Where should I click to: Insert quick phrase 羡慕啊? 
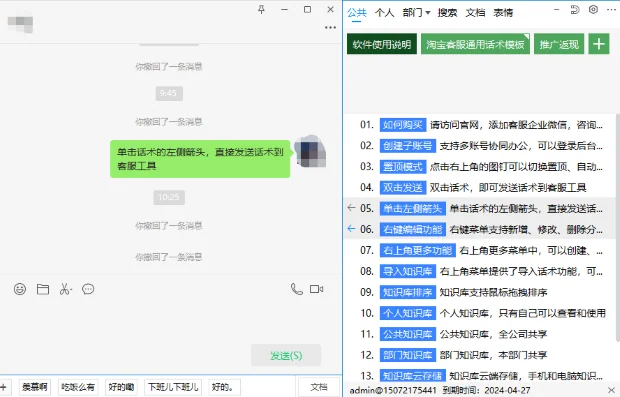[35, 387]
